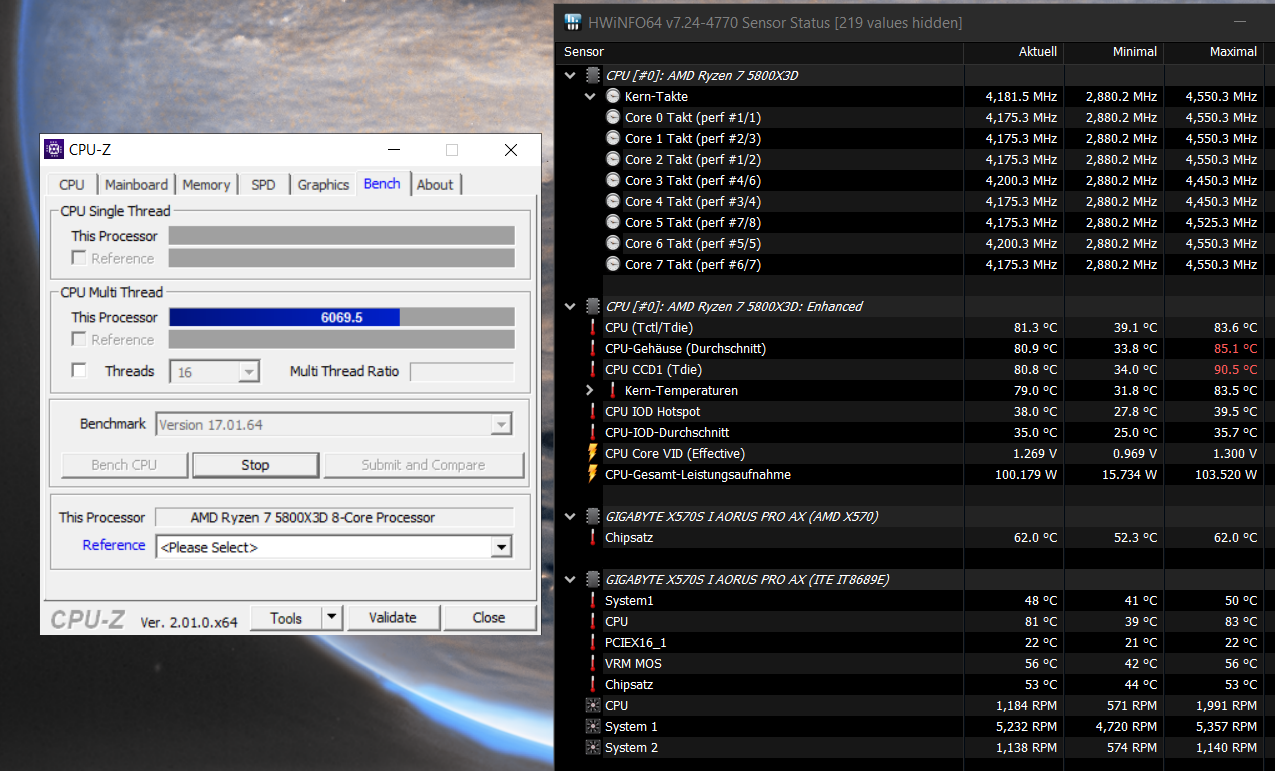The image size is (1275, 771).
Task: Click the CPU-Gesamt-Leistungsaufnahme power icon
Action: 593,474
